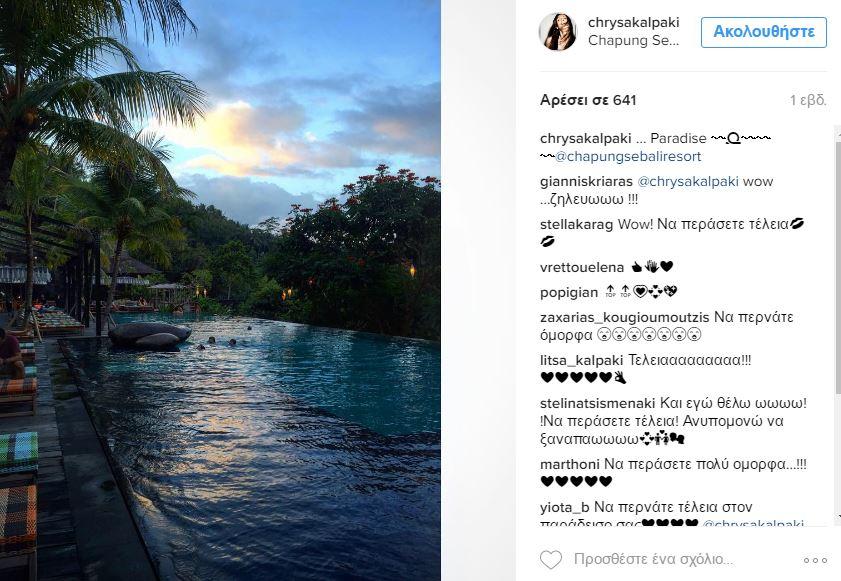This screenshot has width=841, height=581.
Task: Open stelinatsismenaki's profile
Action: (598, 403)
